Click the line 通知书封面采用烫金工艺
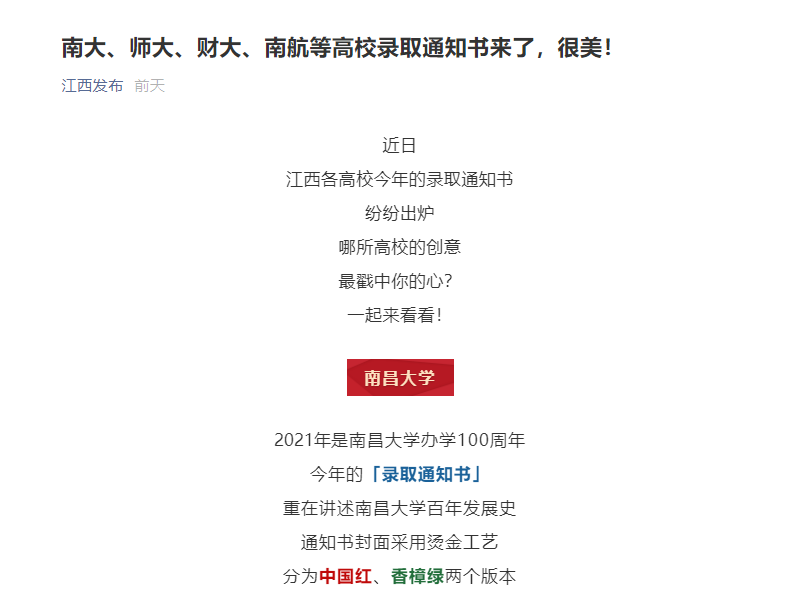Image resolution: width=800 pixels, height=600 pixels. point(400,542)
